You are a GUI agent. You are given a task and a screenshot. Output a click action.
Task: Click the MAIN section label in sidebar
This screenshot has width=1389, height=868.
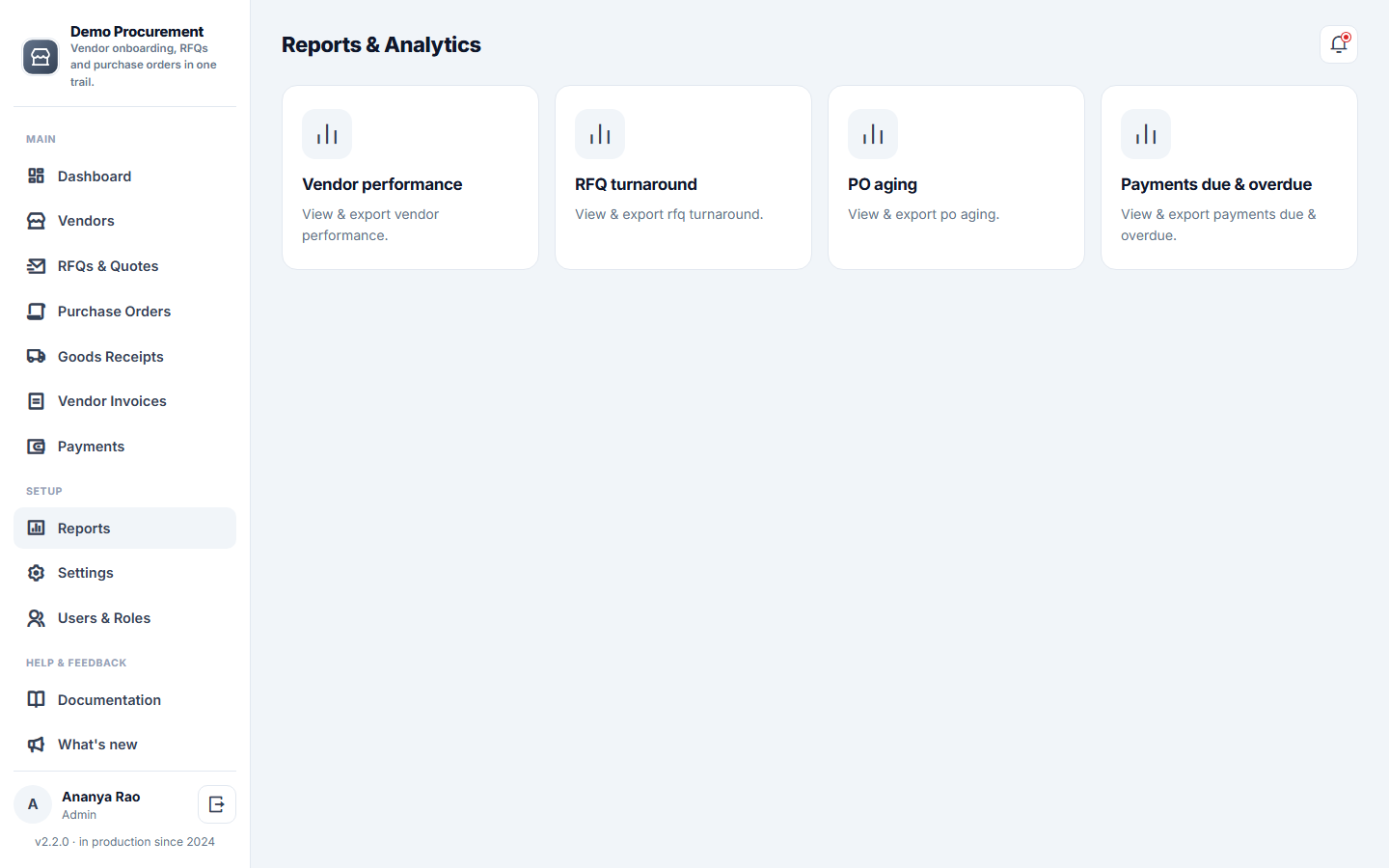[41, 139]
